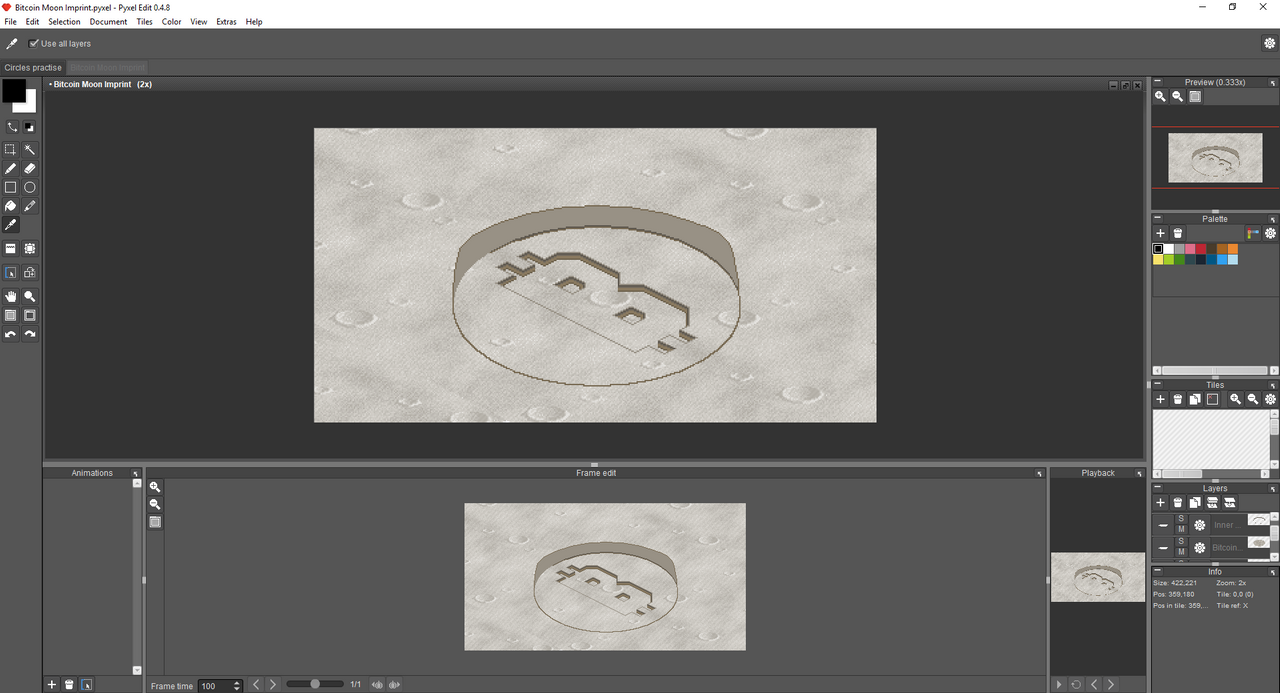Switch to Bitcoin Moon Imprint document tab
Image resolution: width=1280 pixels, height=693 pixels.
[107, 67]
